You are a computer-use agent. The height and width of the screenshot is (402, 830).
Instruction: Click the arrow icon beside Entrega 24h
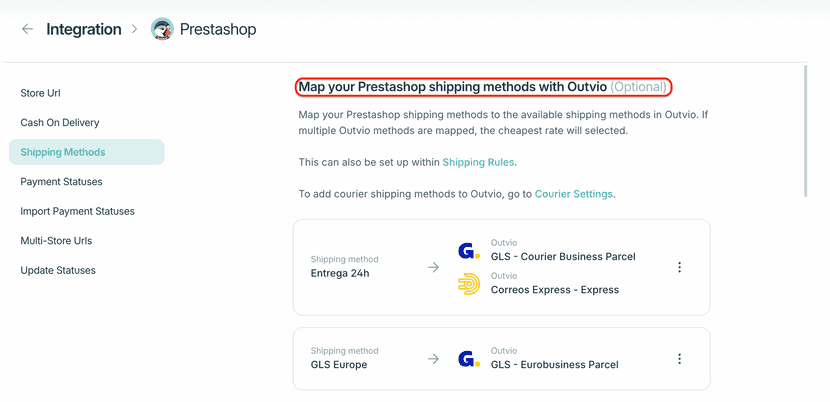[433, 267]
